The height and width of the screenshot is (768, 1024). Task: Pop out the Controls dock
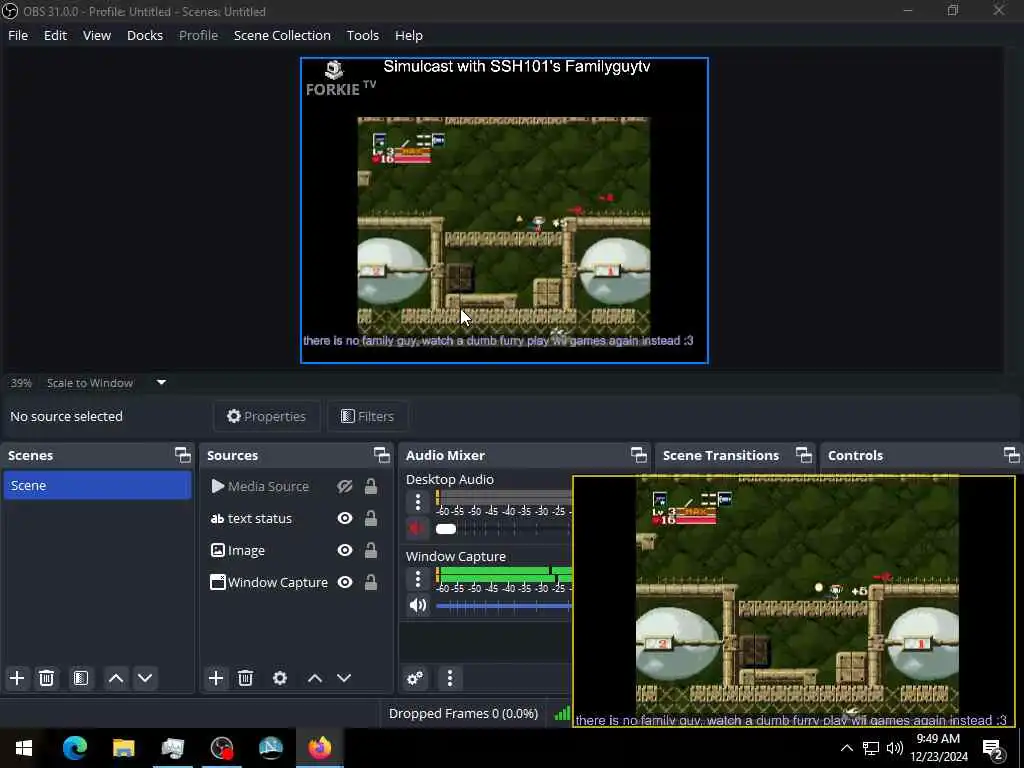tap(1011, 455)
